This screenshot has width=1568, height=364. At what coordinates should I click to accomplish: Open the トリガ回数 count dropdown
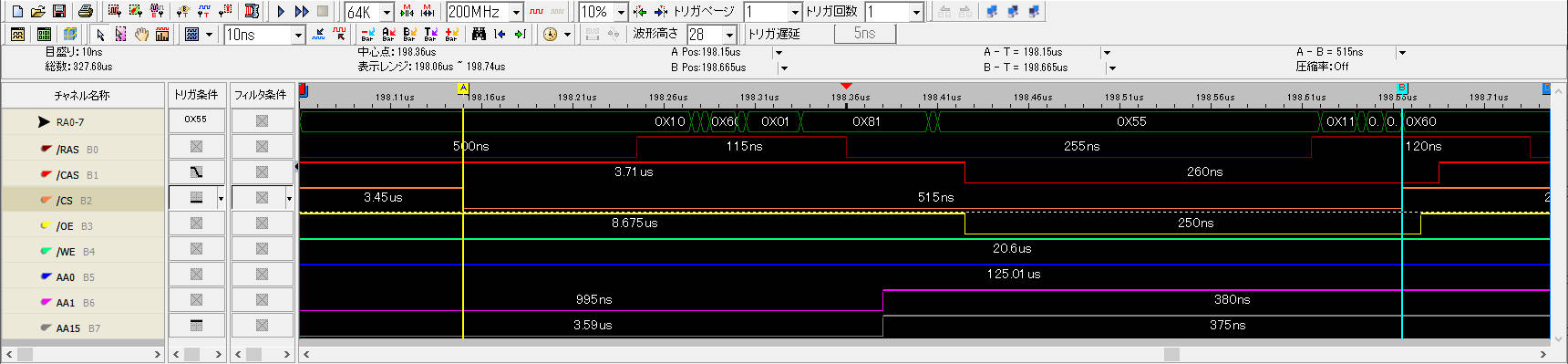coord(916,12)
